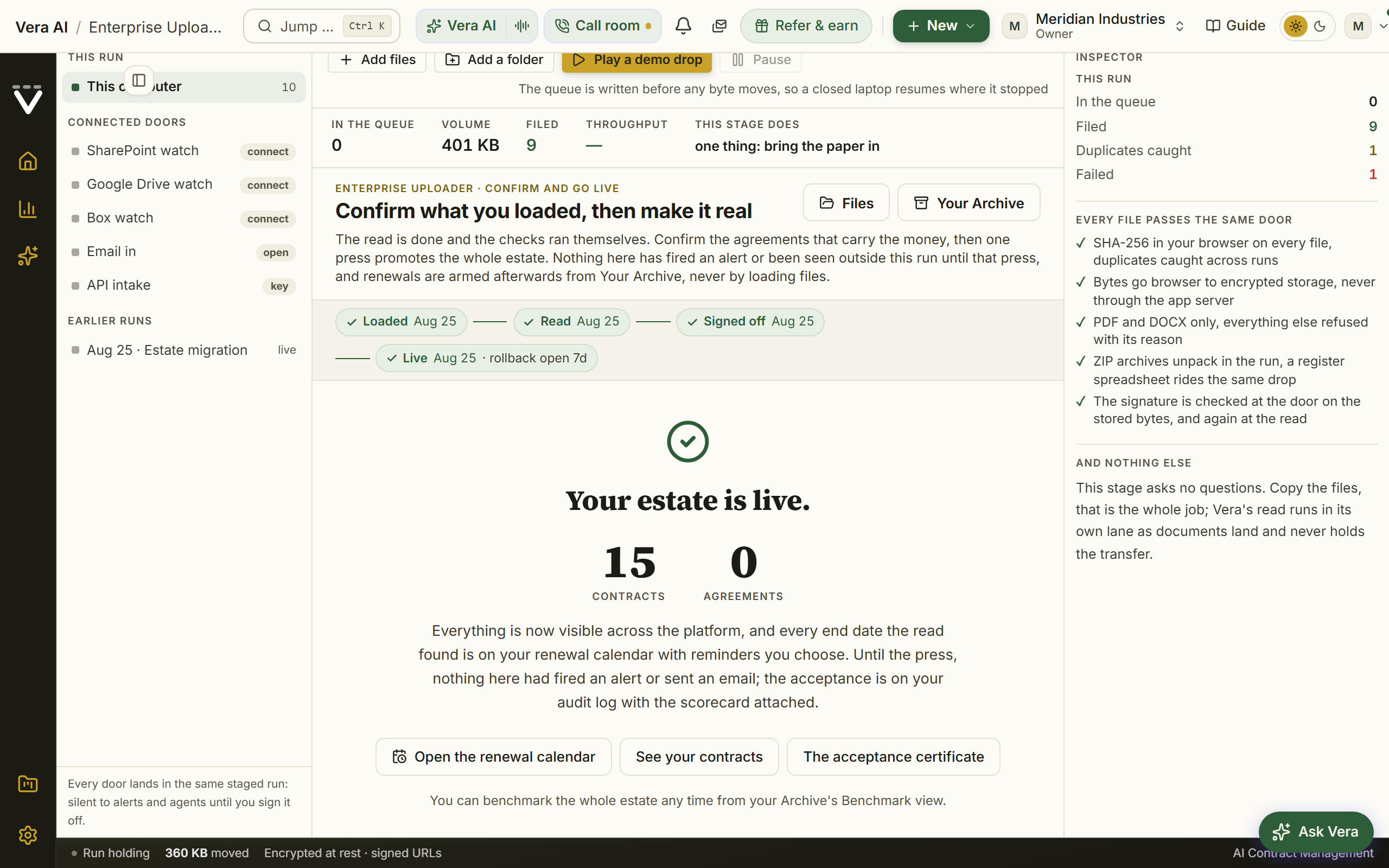Switch to dark theme moon icon
Viewport: 1389px width, 868px height.
tap(1320, 26)
